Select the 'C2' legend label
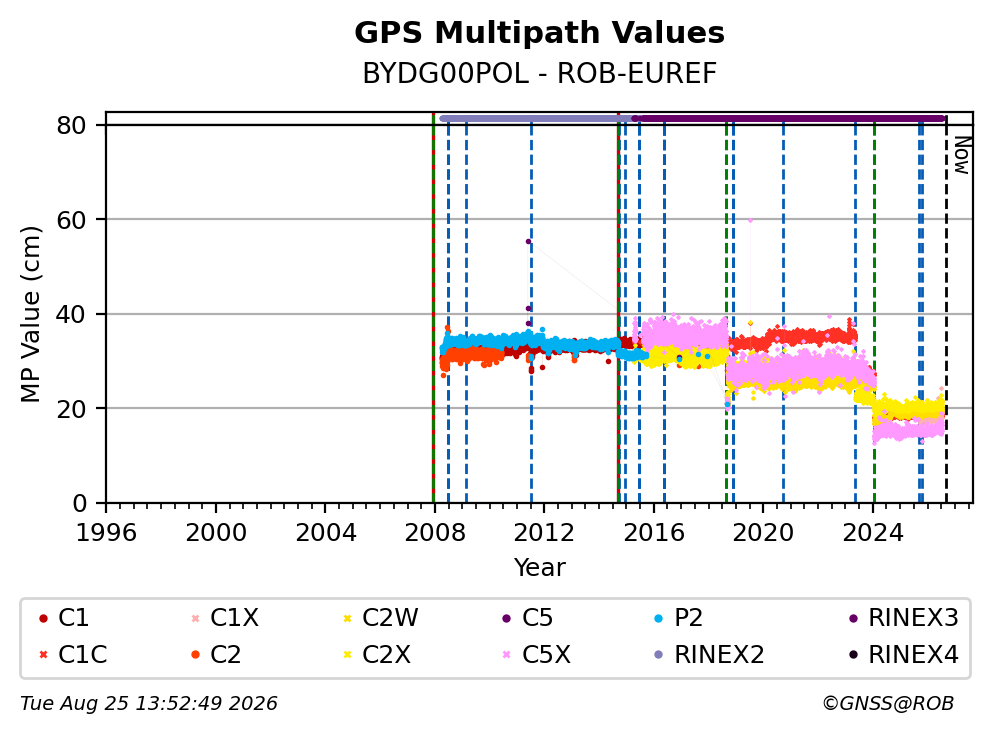Screen dimensions: 992x734 tap(225, 655)
